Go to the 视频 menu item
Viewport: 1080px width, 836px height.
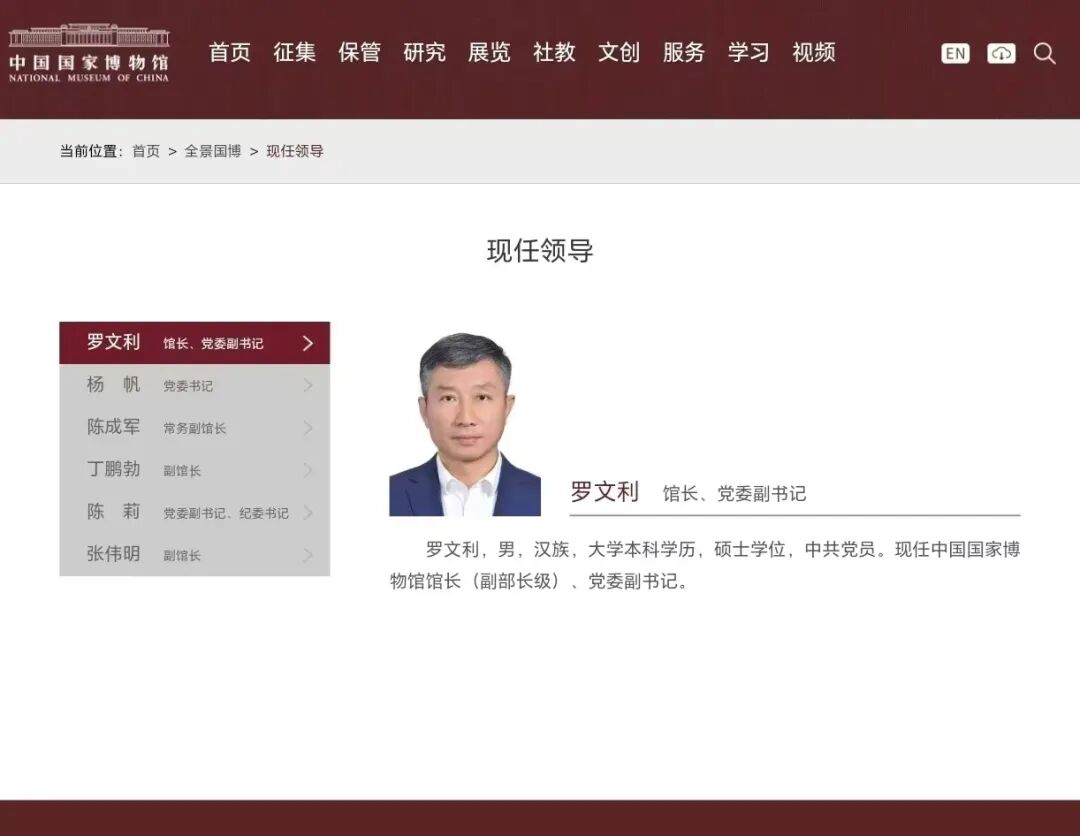pos(813,53)
